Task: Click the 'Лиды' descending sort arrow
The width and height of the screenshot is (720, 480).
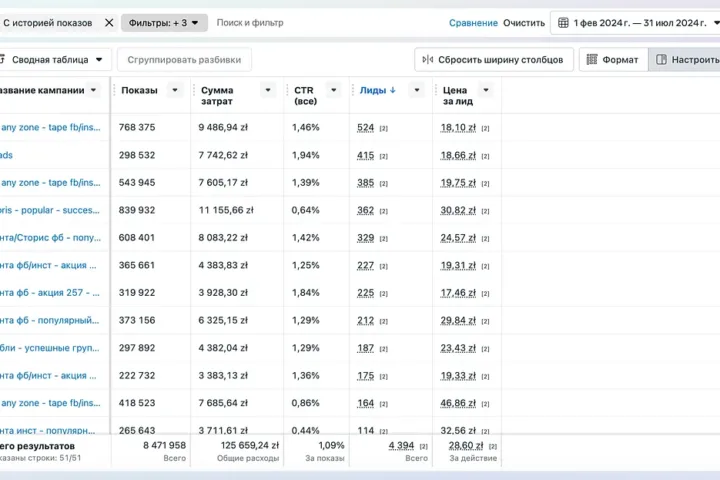Action: [x=393, y=90]
